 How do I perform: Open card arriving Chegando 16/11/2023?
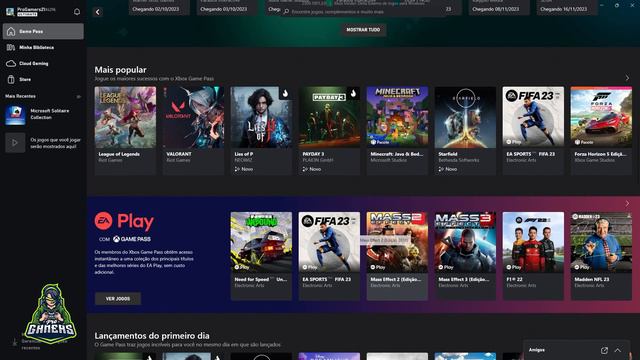567,7
